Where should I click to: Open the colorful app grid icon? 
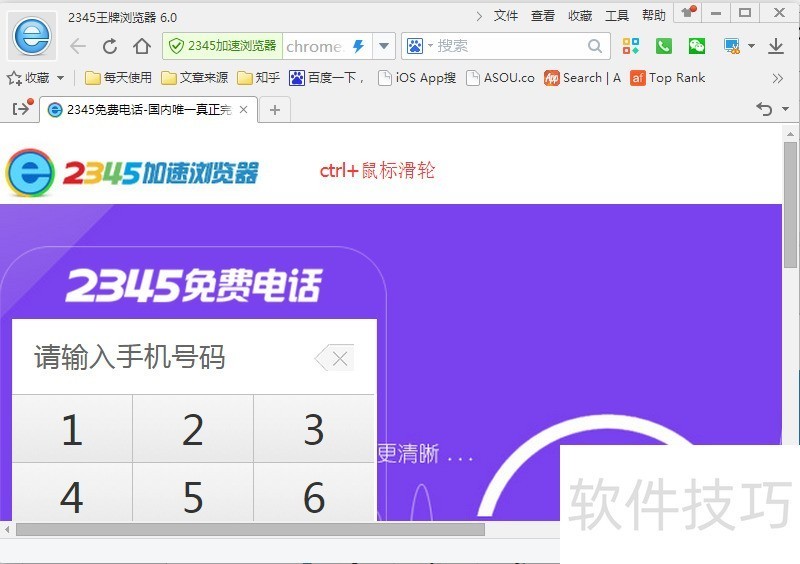(631, 46)
